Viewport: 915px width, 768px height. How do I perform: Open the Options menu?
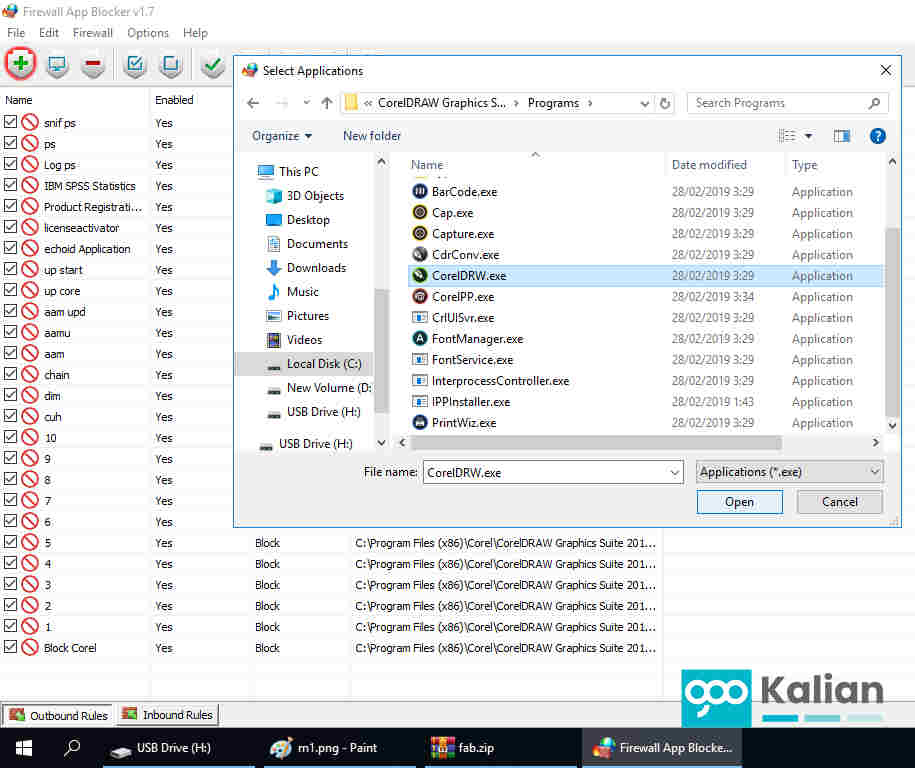pyautogui.click(x=148, y=33)
